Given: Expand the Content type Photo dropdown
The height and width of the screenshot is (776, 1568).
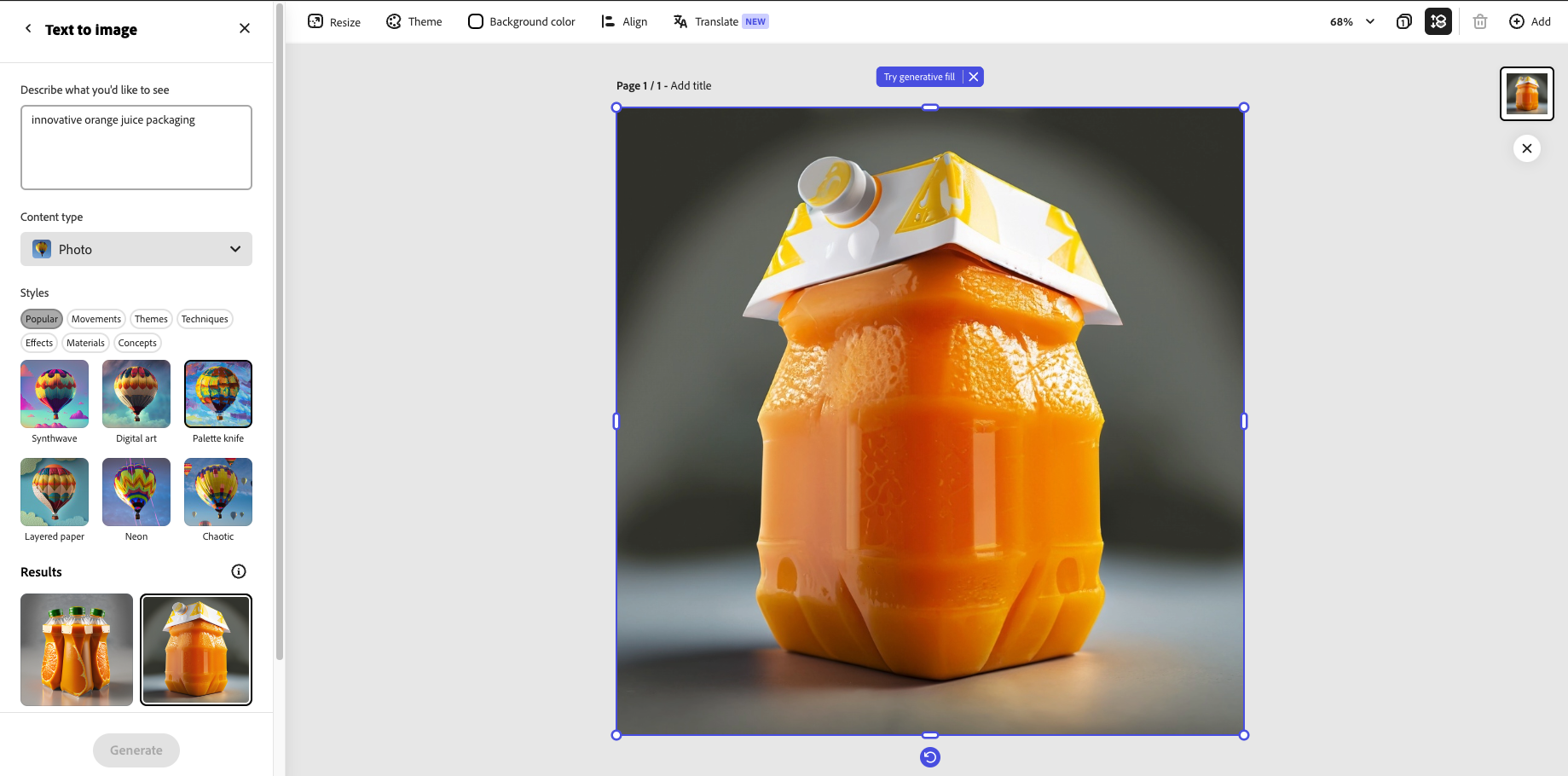Looking at the screenshot, I should click(136, 249).
